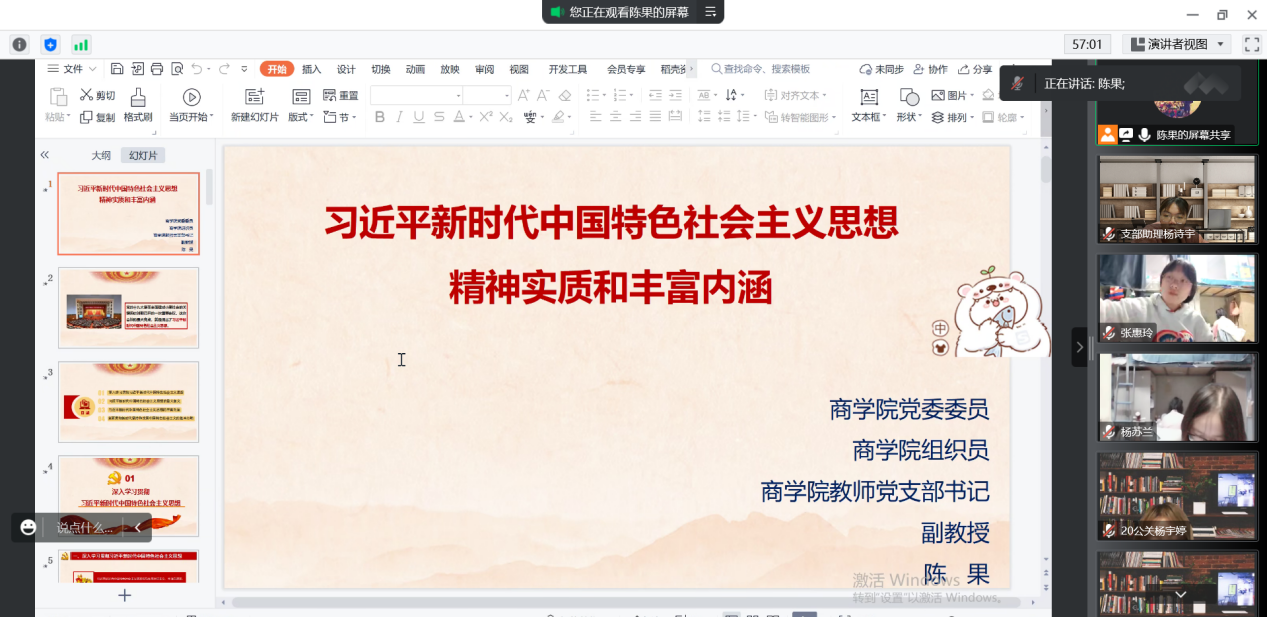Open the screen sharing options menu
The height and width of the screenshot is (617, 1267).
pos(711,12)
